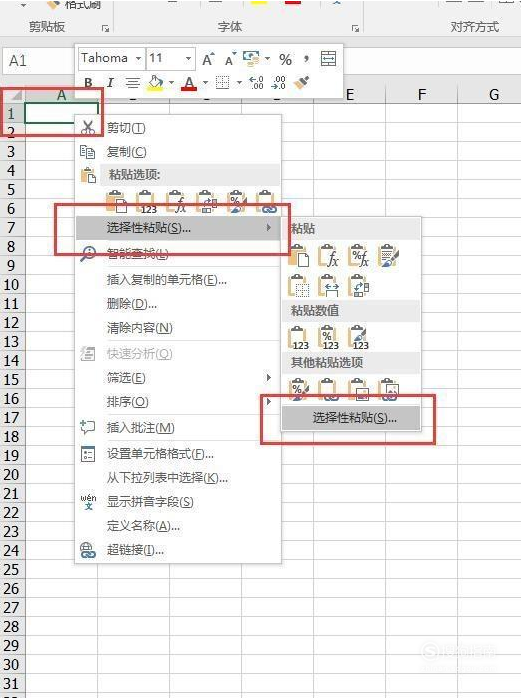Image resolution: width=521 pixels, height=698 pixels.
Task: Choose Picture paste icon under 其他粘贴选项
Action: pyautogui.click(x=358, y=389)
